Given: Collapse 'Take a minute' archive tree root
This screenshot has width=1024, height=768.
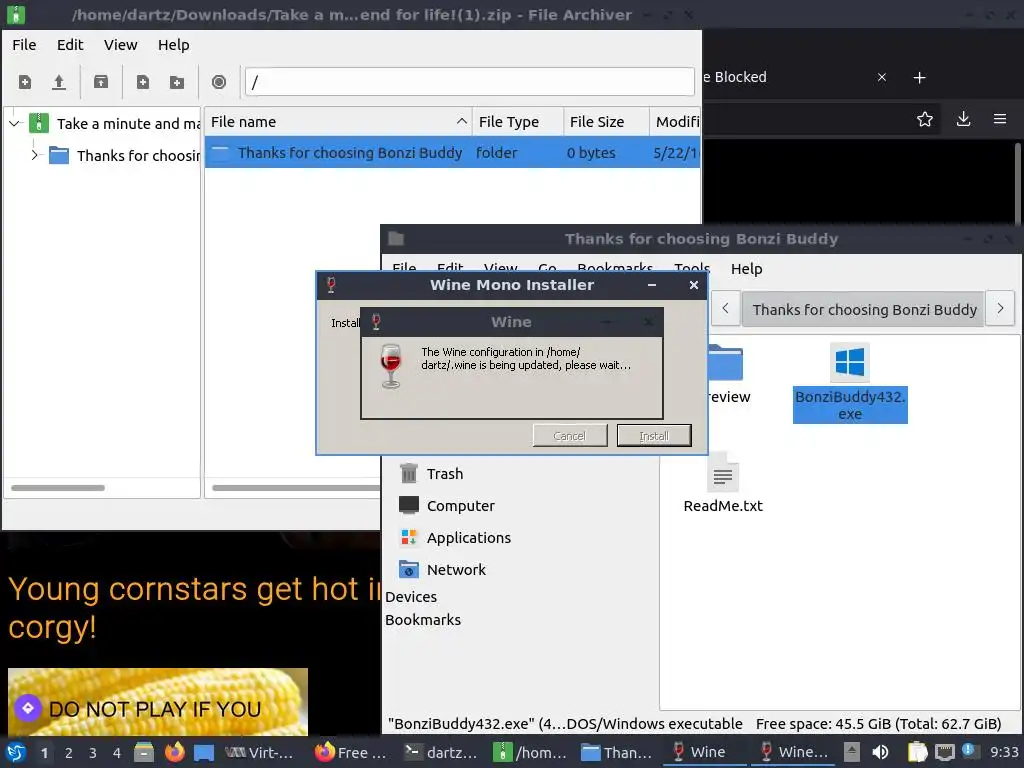Looking at the screenshot, I should pos(15,123).
